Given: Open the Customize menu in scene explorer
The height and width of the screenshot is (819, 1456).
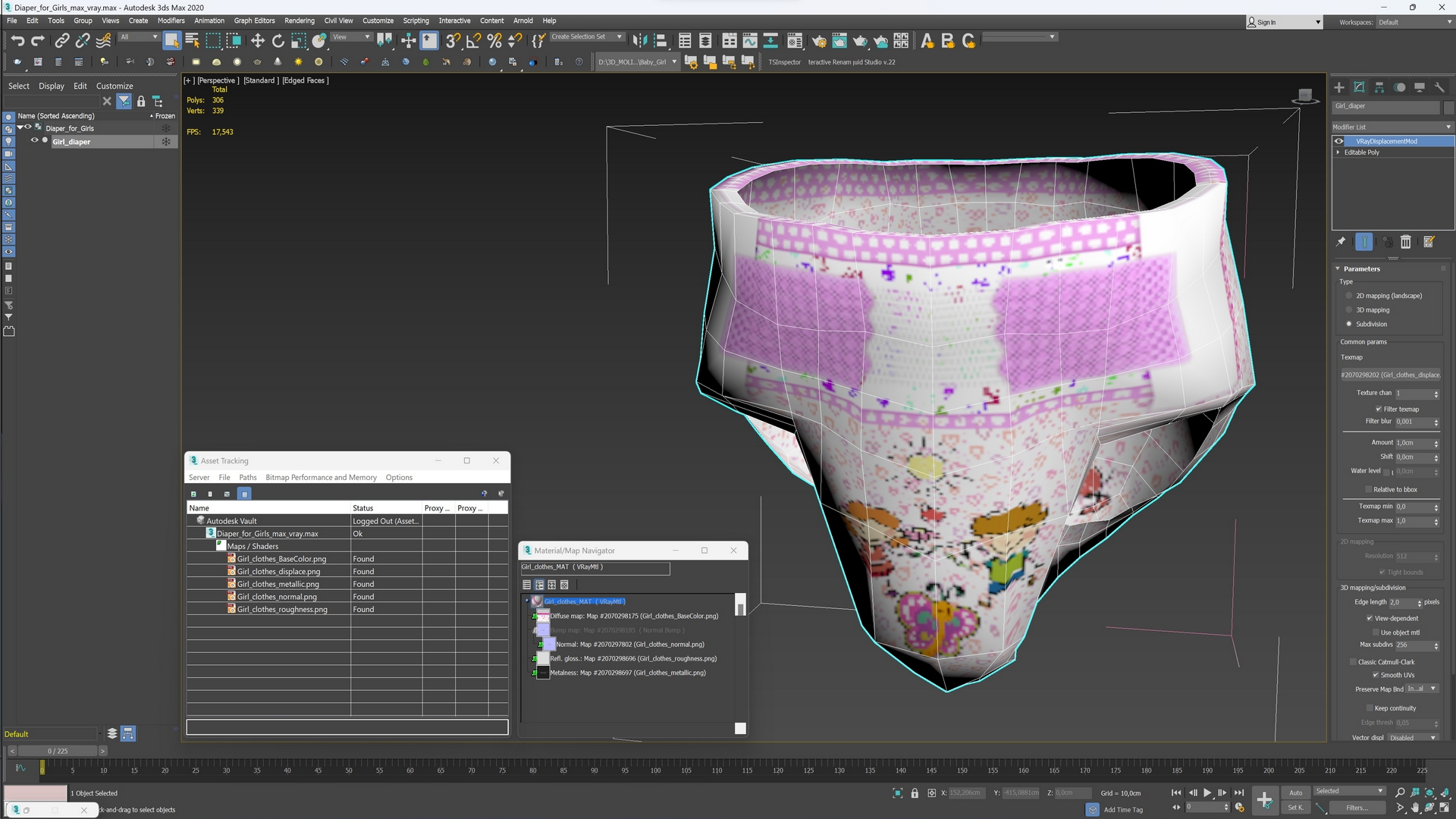Looking at the screenshot, I should tap(115, 86).
